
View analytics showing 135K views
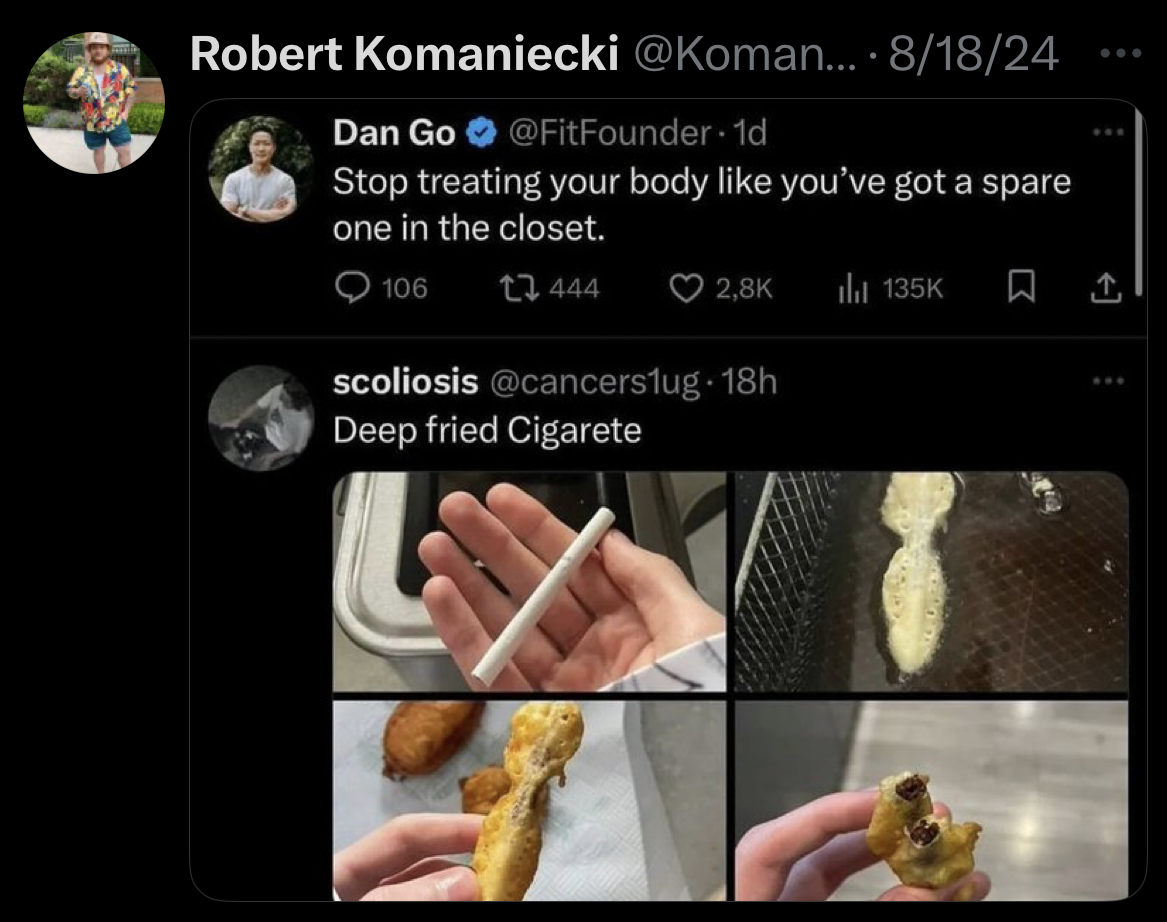coord(850,288)
